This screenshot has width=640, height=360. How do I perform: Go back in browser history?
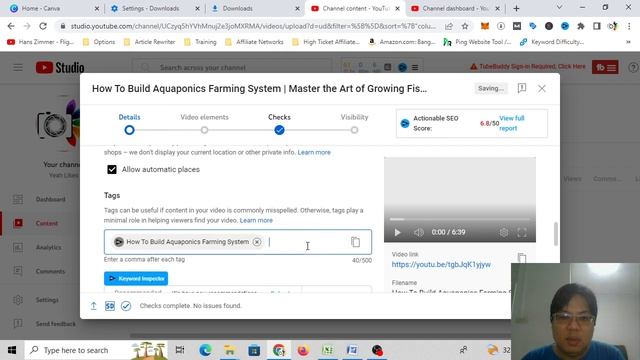pos(11,26)
